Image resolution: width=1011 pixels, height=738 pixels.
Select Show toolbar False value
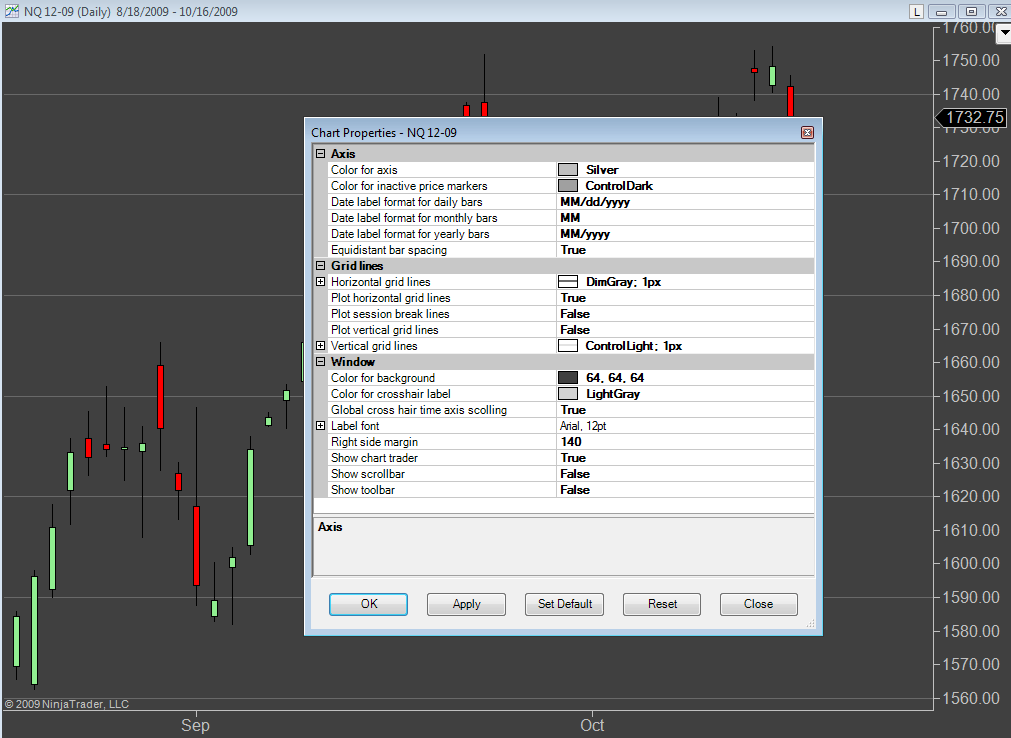click(x=685, y=490)
